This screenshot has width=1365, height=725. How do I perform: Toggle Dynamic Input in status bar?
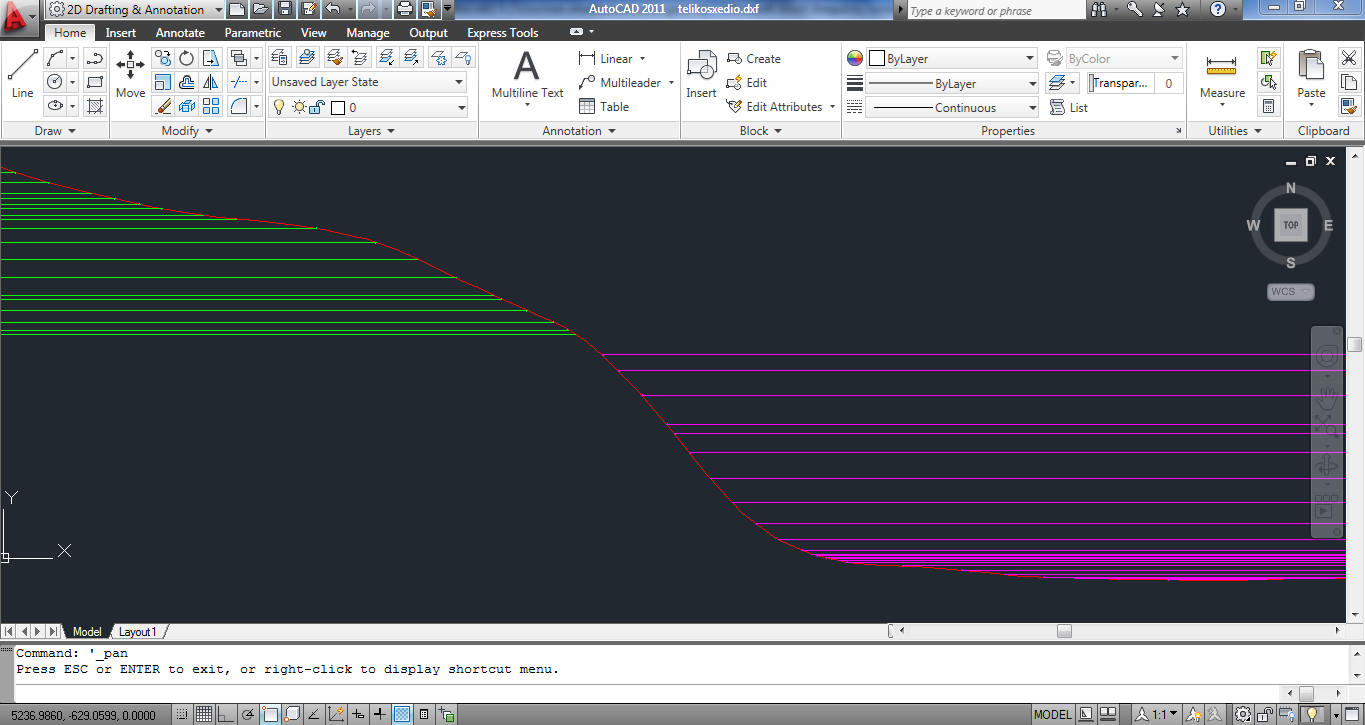(358, 714)
